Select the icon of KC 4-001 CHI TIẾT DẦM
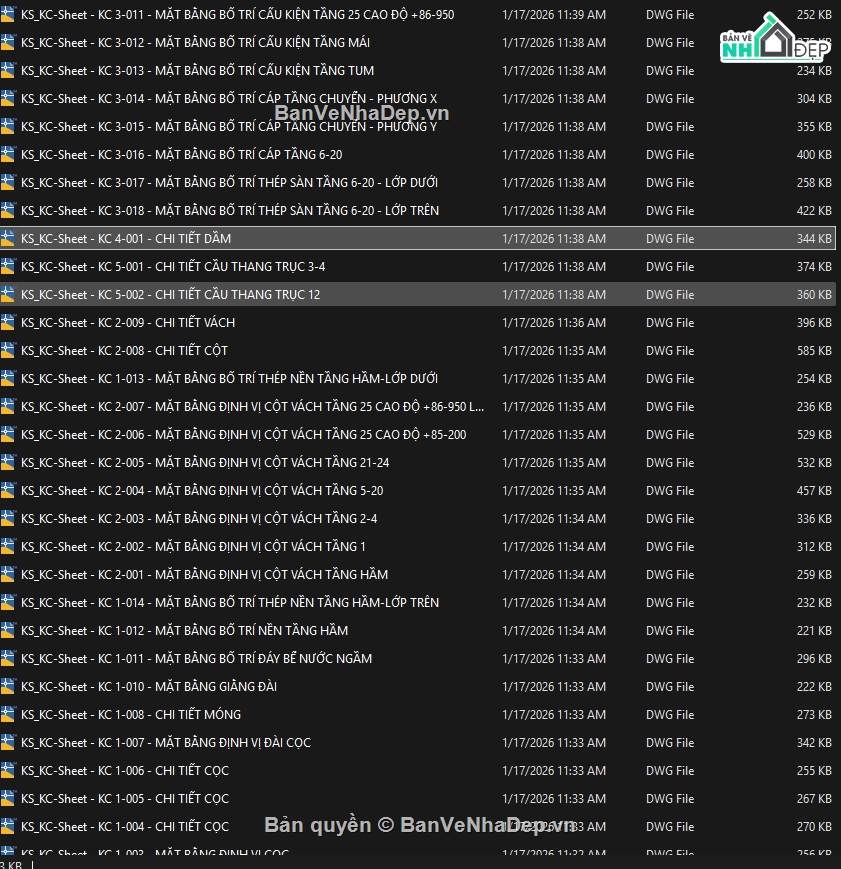The height and width of the screenshot is (869, 841). point(8,238)
